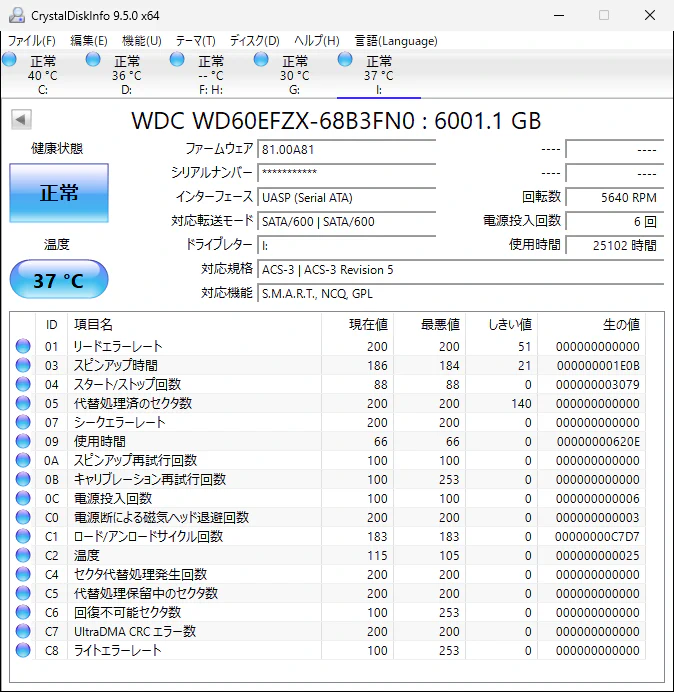Screen dimensions: 674x692
Task: Click status orb for attribute 03 スピンアップ時間
Action: pos(23,365)
